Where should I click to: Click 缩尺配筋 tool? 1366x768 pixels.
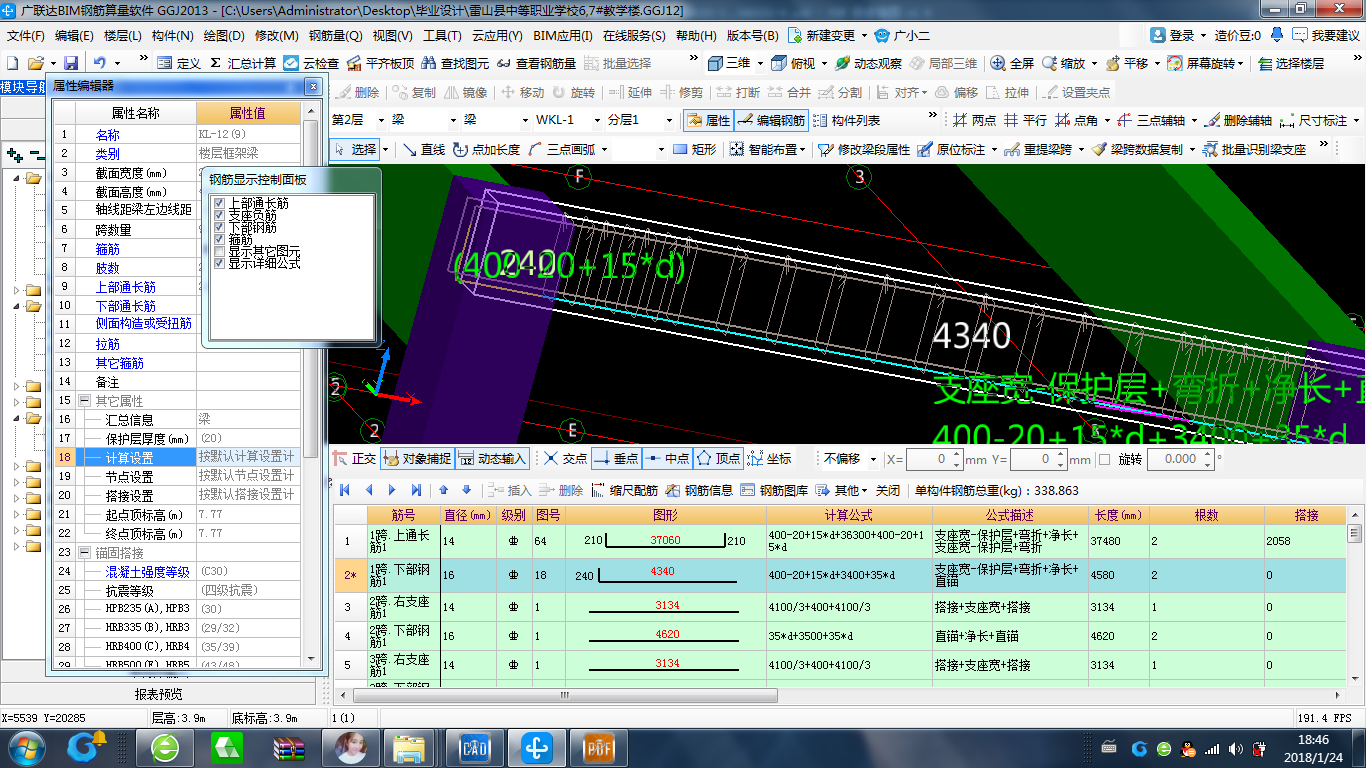point(624,490)
